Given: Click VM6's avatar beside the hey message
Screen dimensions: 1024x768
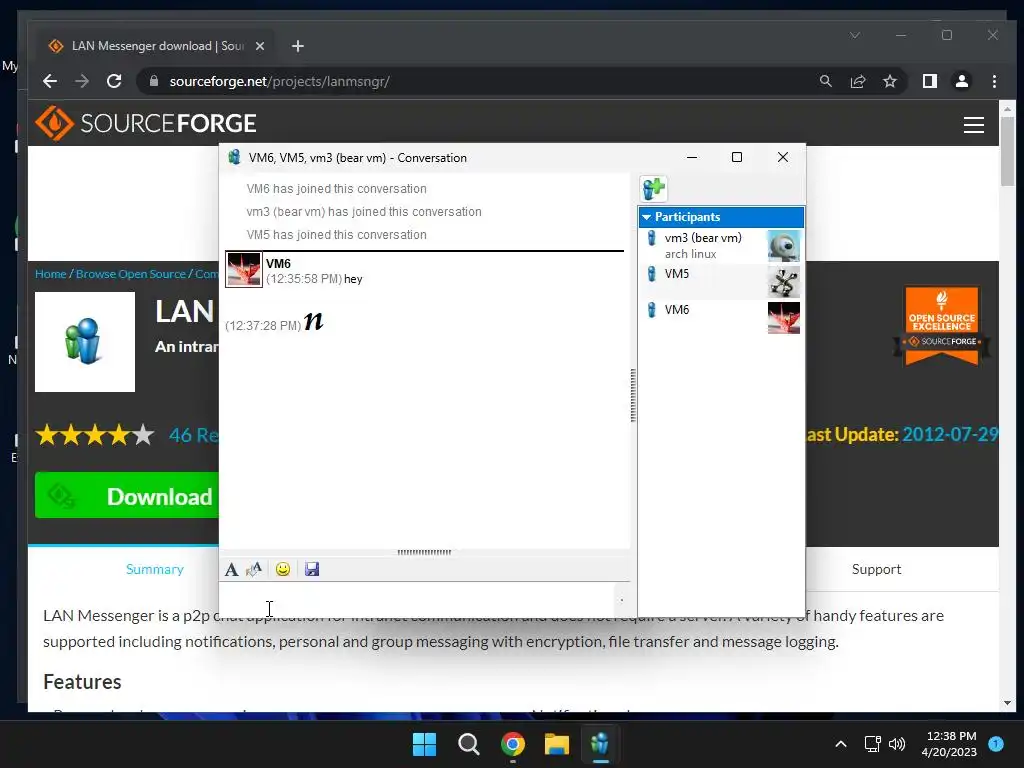Looking at the screenshot, I should tap(244, 270).
